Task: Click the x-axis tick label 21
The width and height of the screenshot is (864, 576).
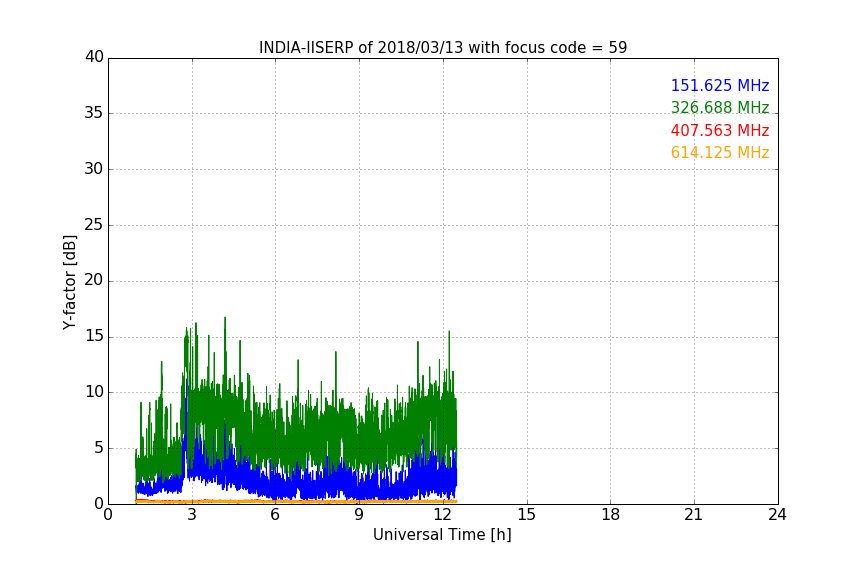Action: point(694,515)
